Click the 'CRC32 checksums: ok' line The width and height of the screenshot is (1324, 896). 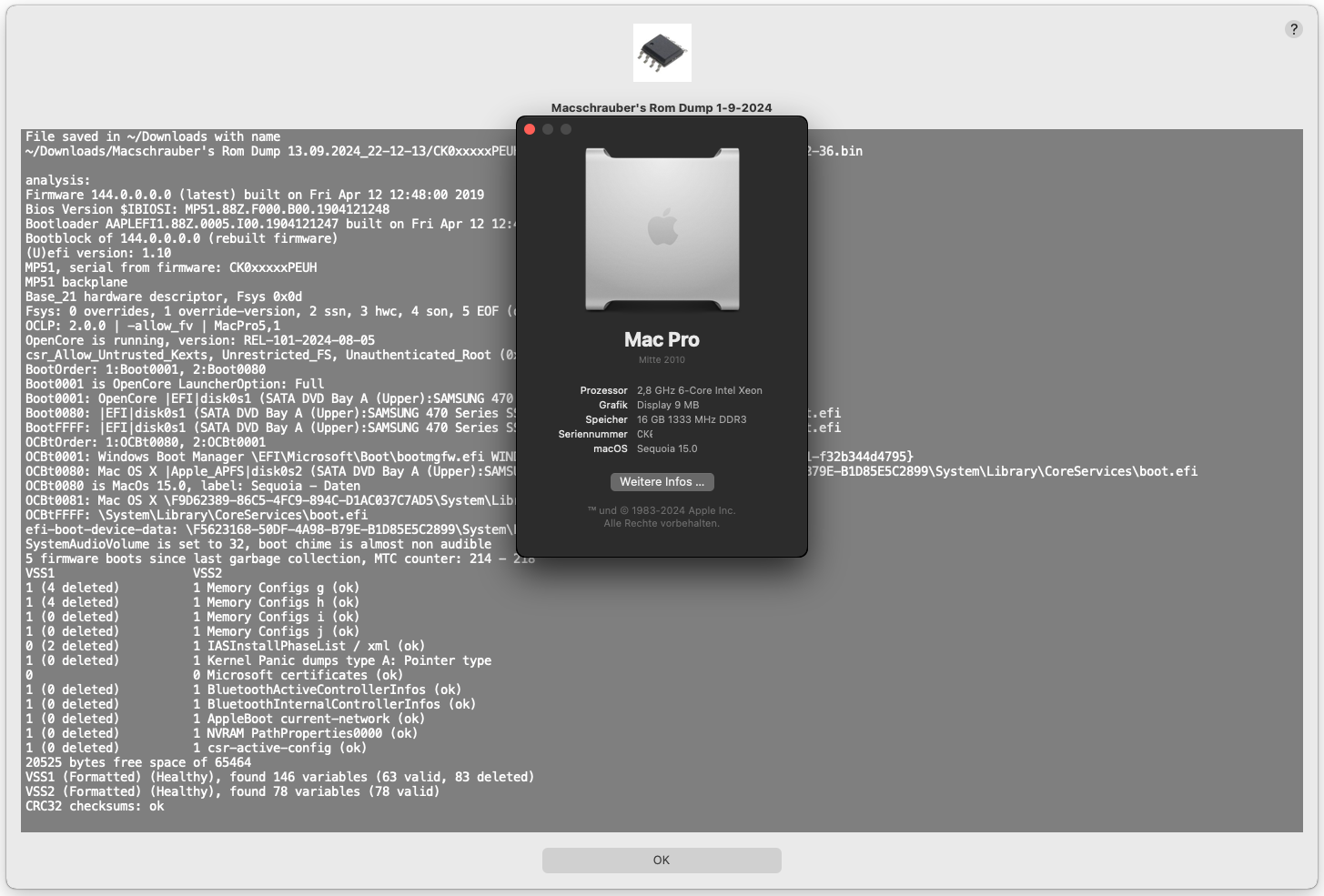click(95, 806)
